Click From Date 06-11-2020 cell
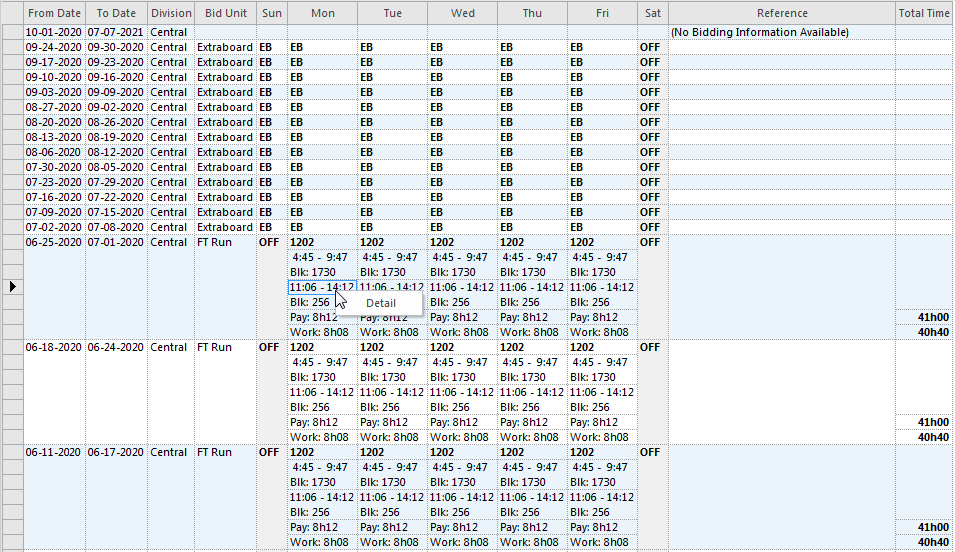Screen dimensions: 955x552 tap(54, 453)
